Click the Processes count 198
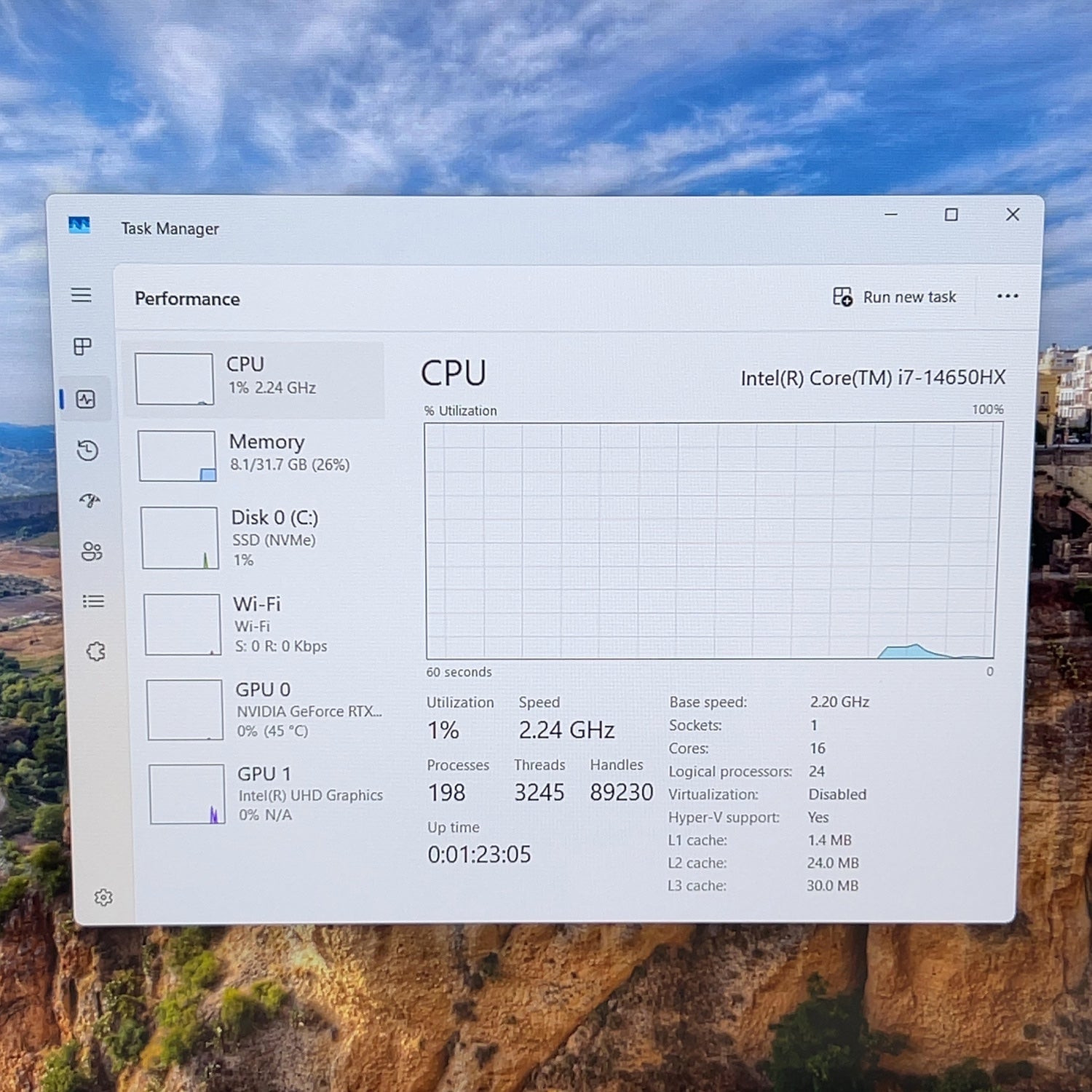The height and width of the screenshot is (1092, 1092). click(446, 792)
